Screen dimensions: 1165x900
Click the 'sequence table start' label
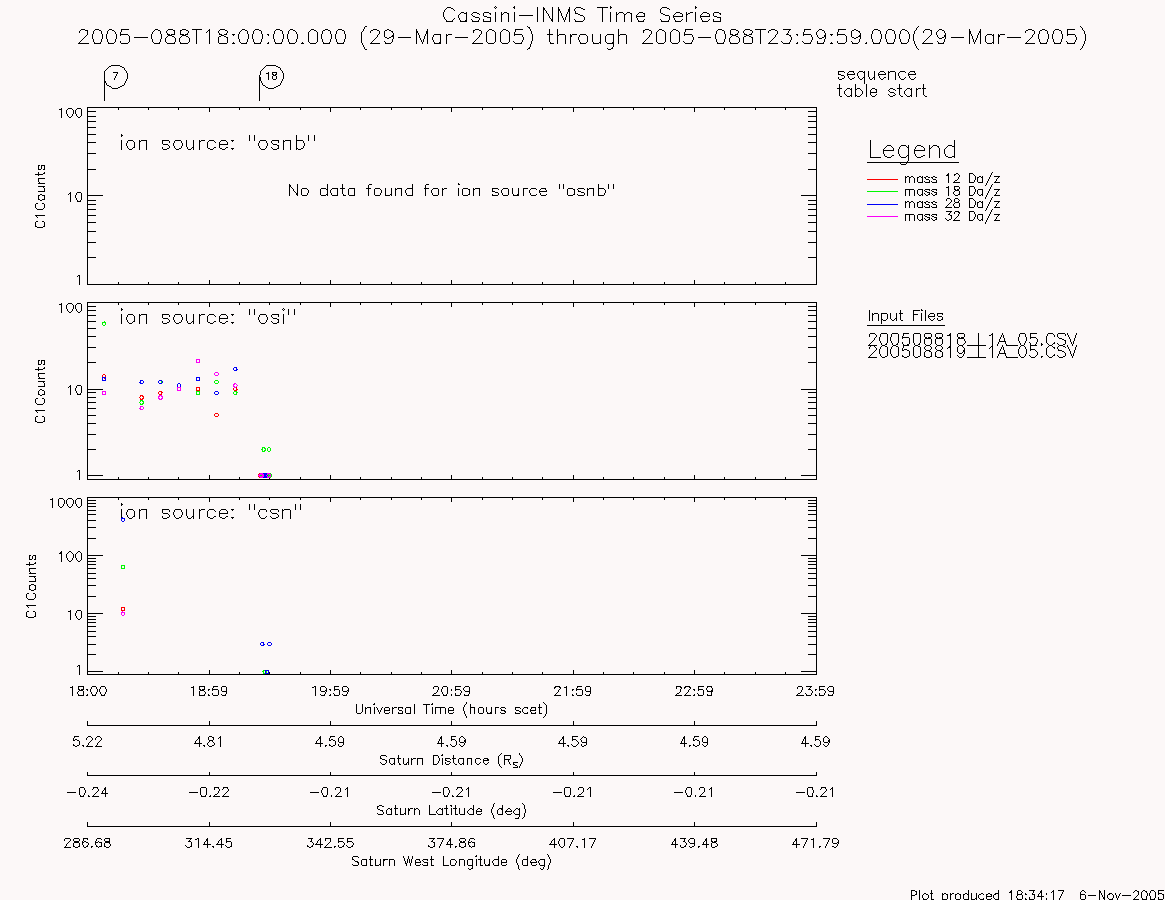(882, 82)
